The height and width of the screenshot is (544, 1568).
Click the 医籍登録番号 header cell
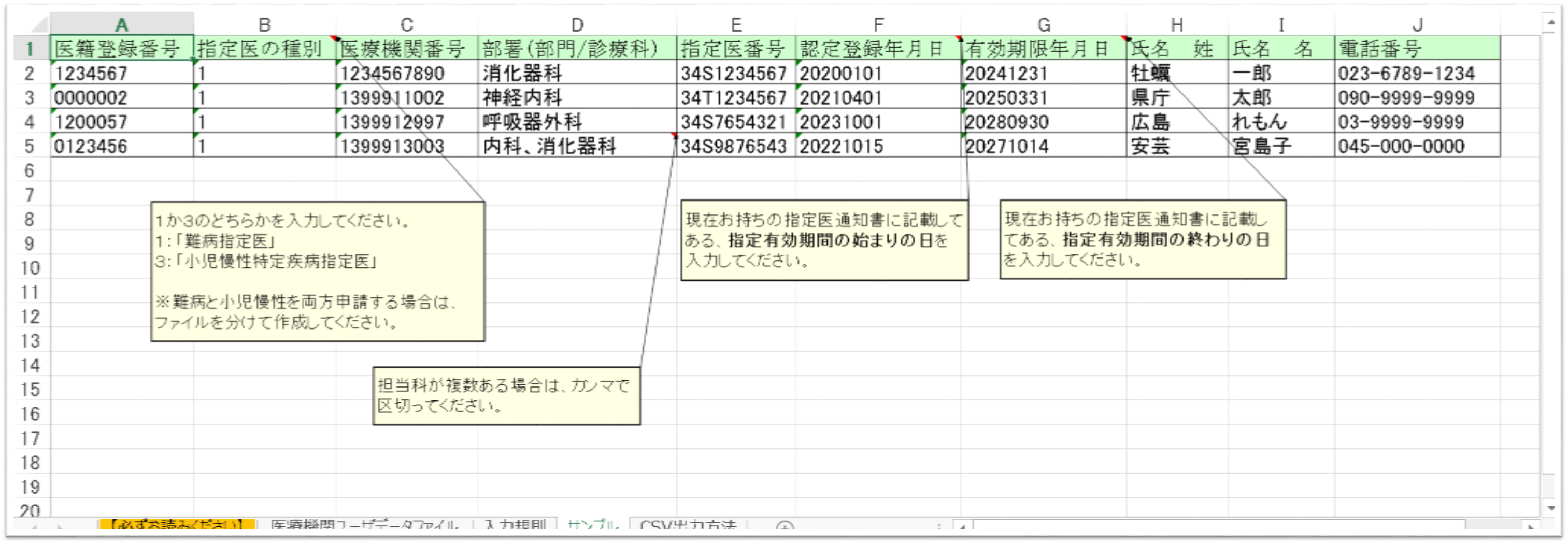[x=122, y=48]
